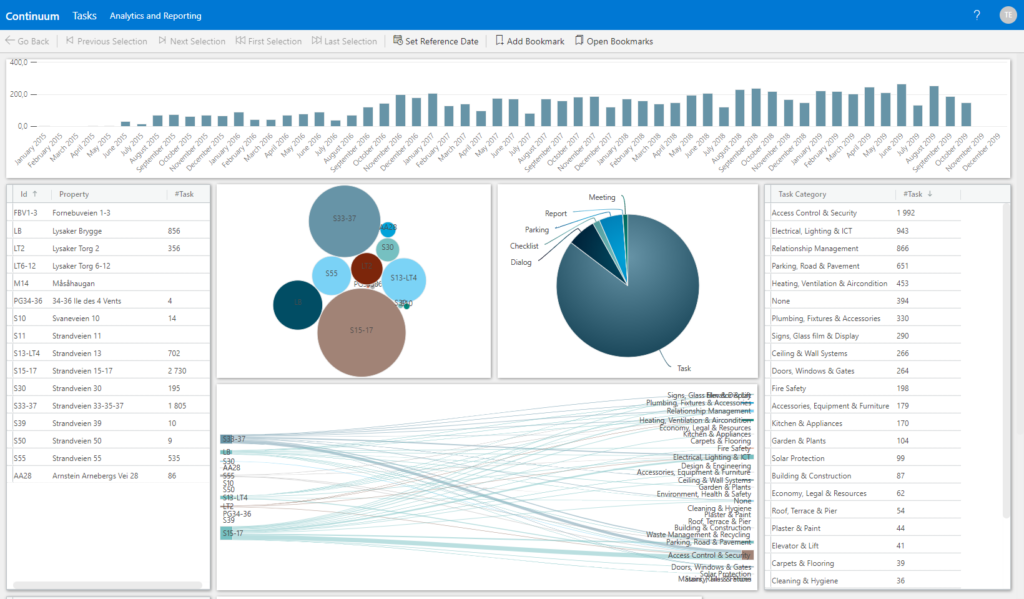Image resolution: width=1024 pixels, height=599 pixels.
Task: Open the help question mark icon
Action: 977,15
